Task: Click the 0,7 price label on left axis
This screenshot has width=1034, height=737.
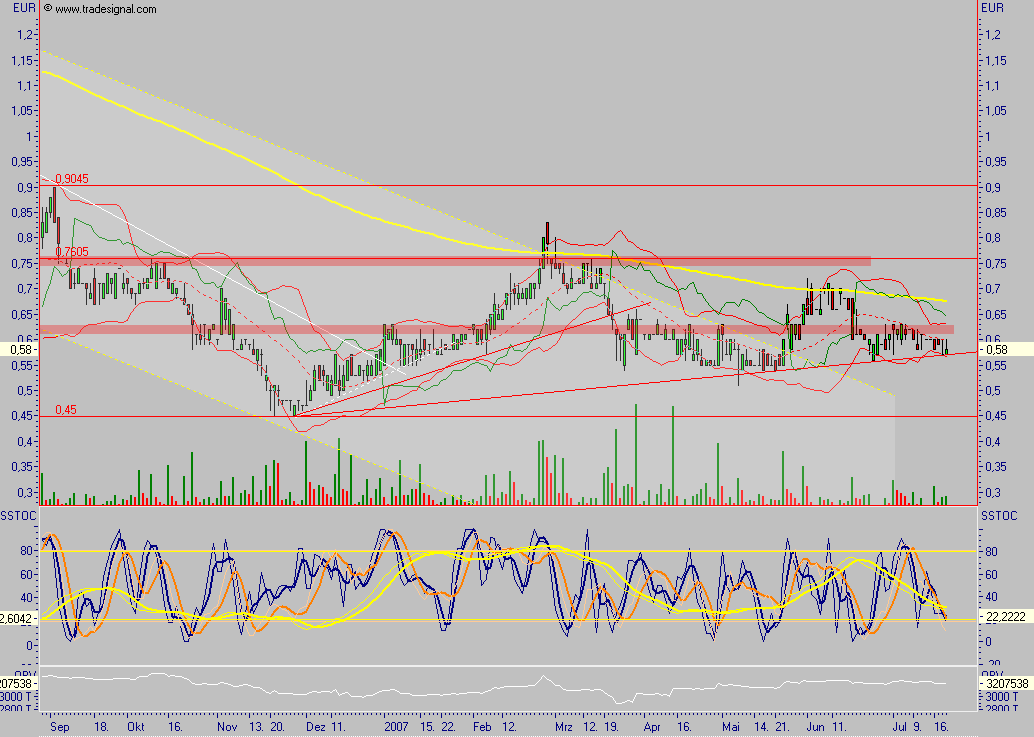Action: (x=24, y=288)
